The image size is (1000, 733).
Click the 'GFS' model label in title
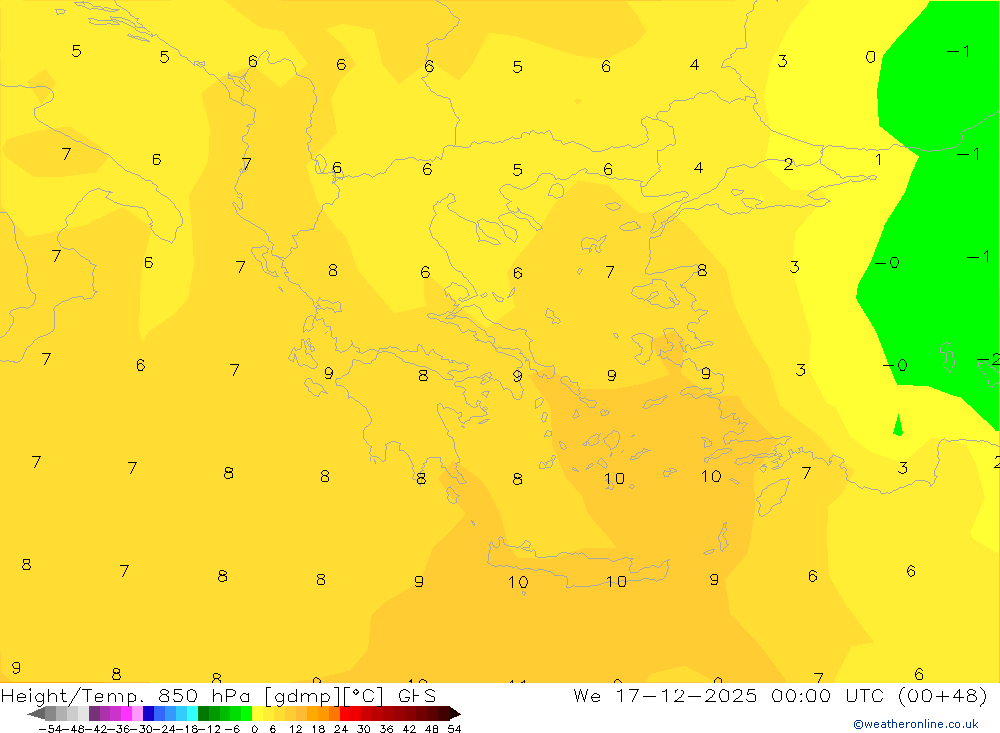[x=417, y=695]
